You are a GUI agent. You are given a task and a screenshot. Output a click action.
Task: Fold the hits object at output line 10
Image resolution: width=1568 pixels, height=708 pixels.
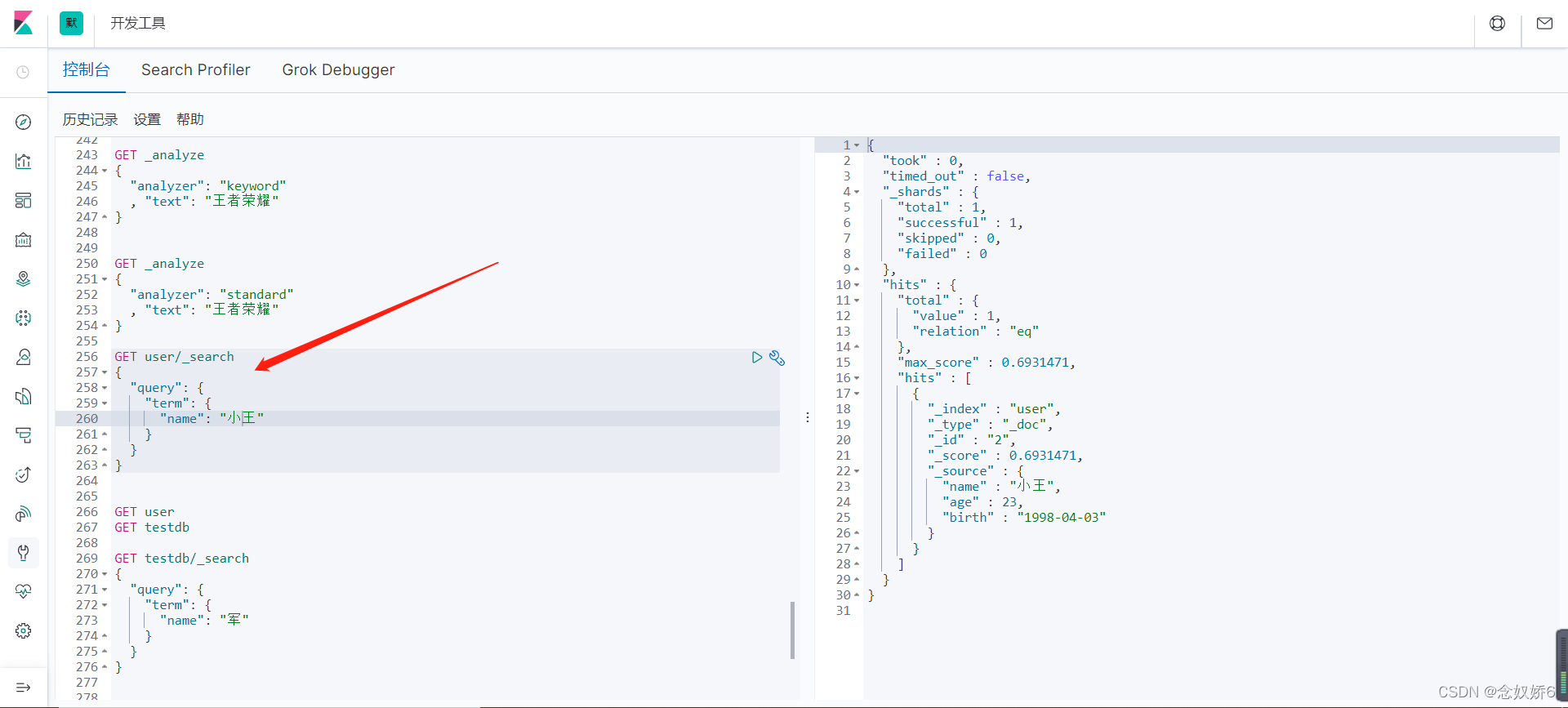pos(857,285)
